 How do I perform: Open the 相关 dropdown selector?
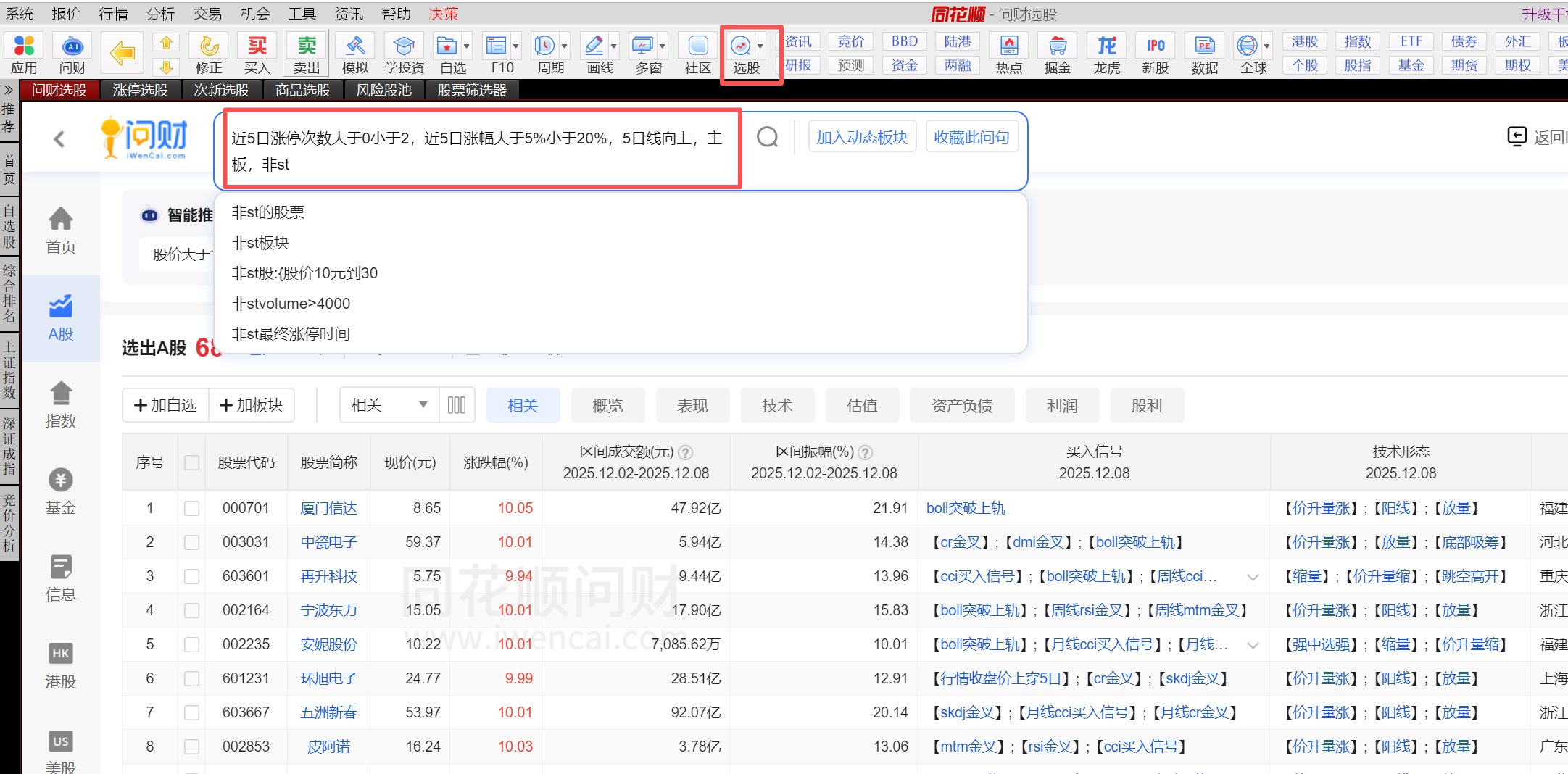[x=389, y=405]
